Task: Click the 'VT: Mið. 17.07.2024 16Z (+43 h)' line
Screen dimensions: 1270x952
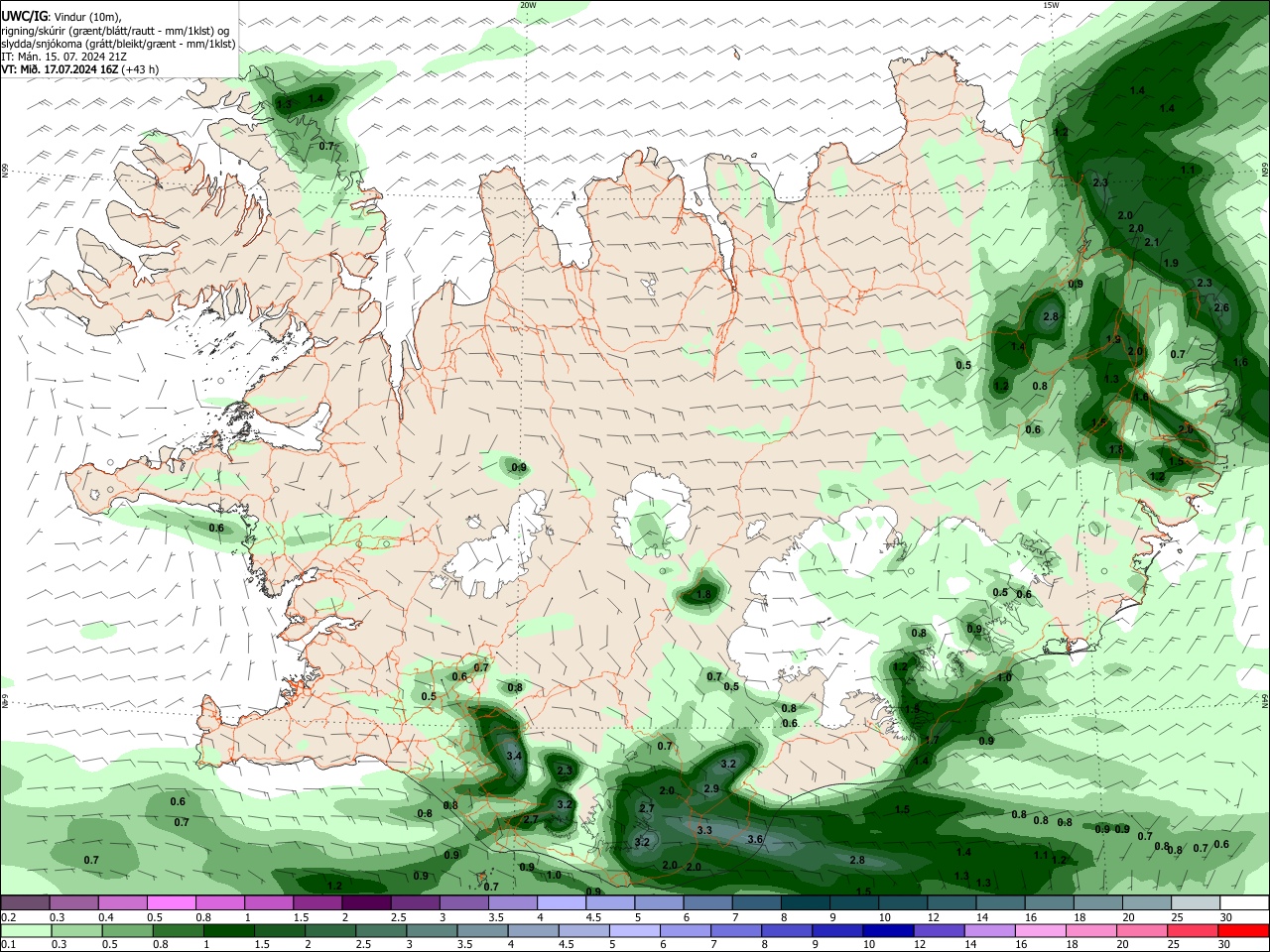Action: [80, 68]
